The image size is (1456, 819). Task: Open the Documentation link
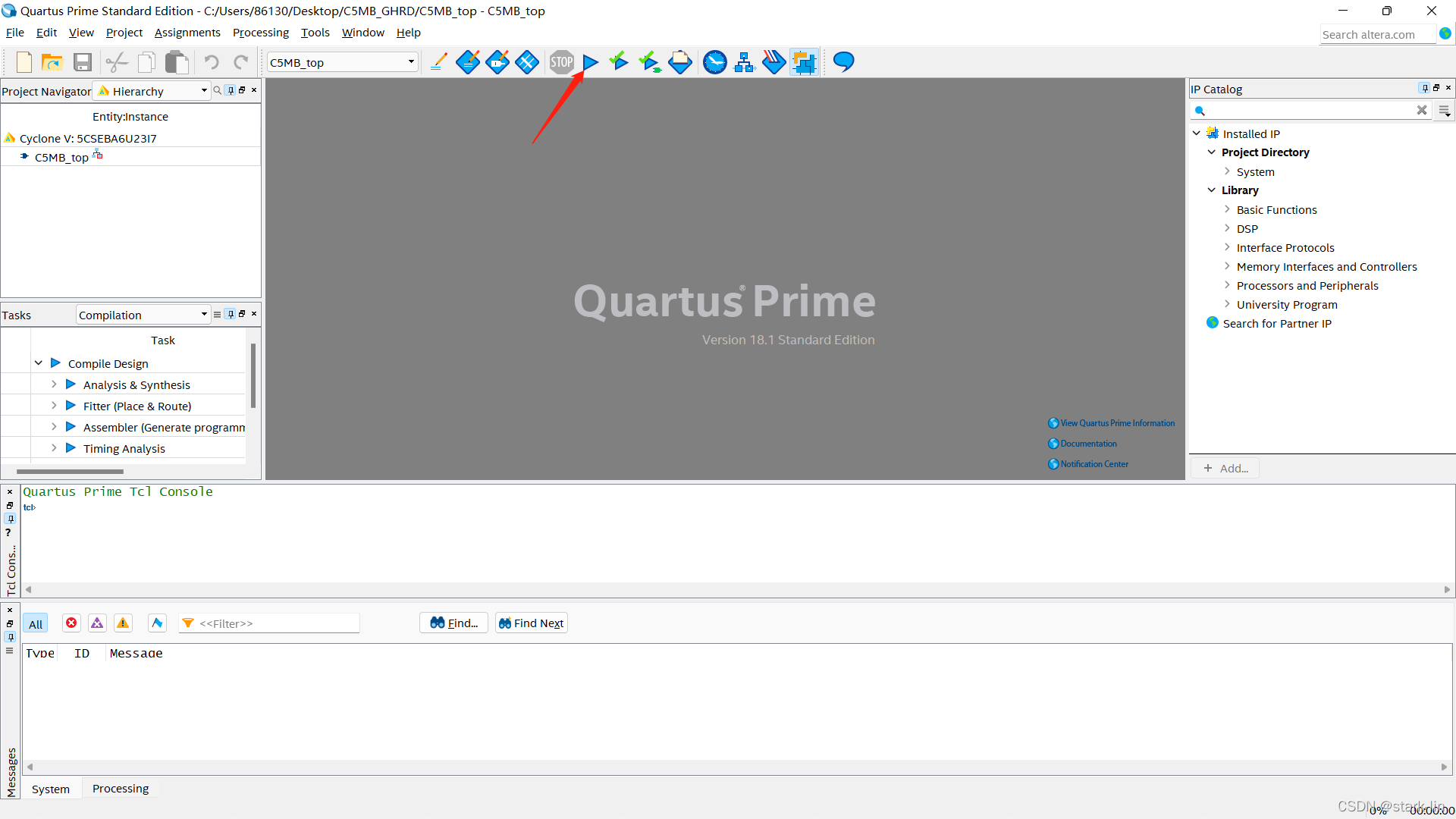point(1082,444)
